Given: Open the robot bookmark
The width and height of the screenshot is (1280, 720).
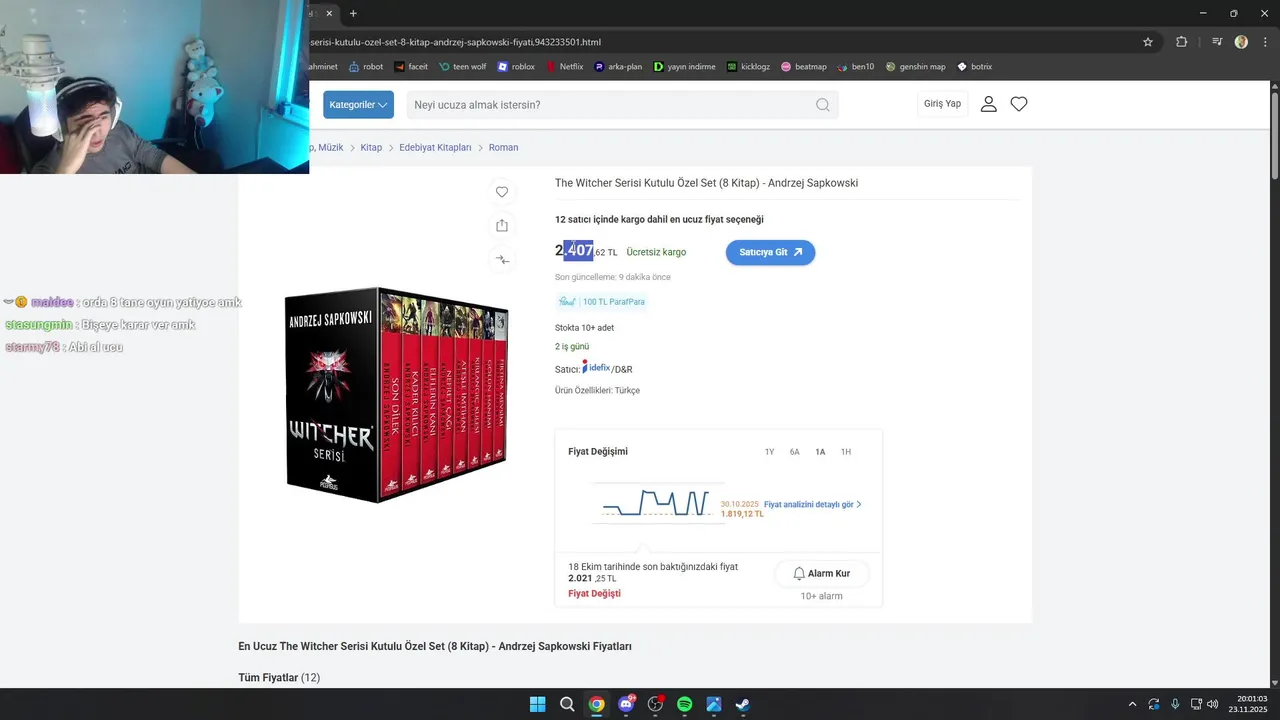Looking at the screenshot, I should [x=365, y=67].
